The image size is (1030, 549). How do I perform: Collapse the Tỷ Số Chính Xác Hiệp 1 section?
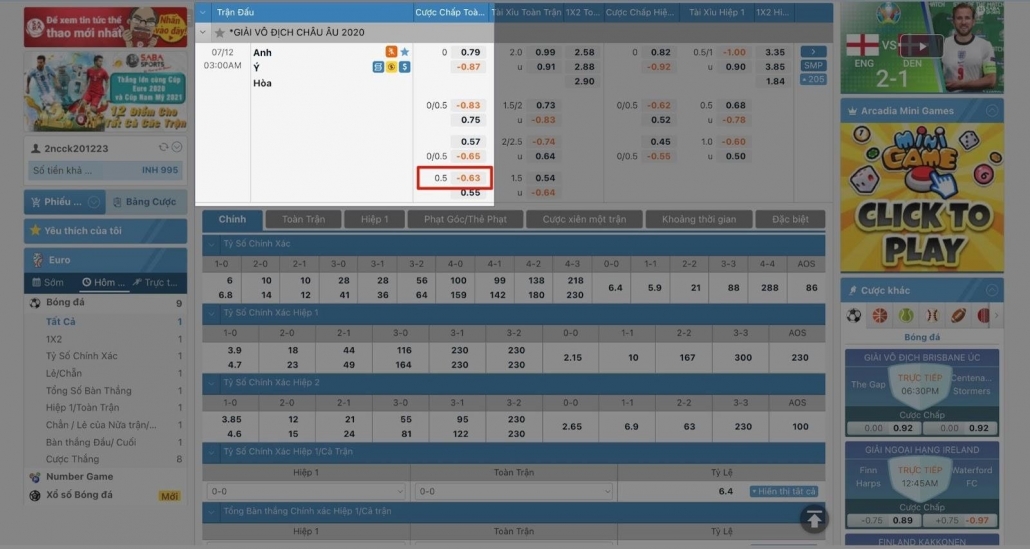click(212, 313)
